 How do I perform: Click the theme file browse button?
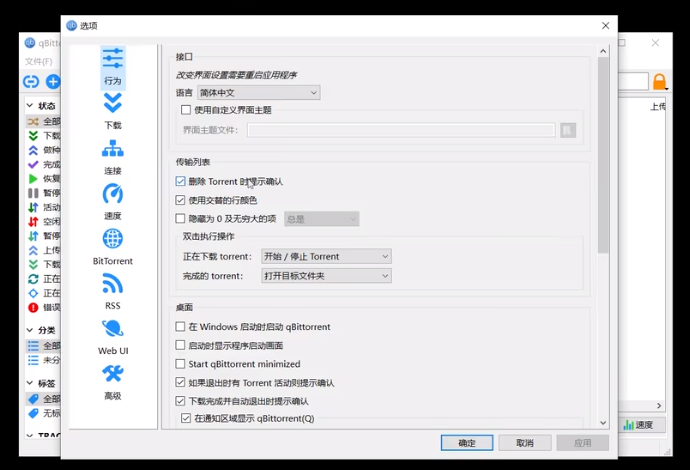pos(568,130)
